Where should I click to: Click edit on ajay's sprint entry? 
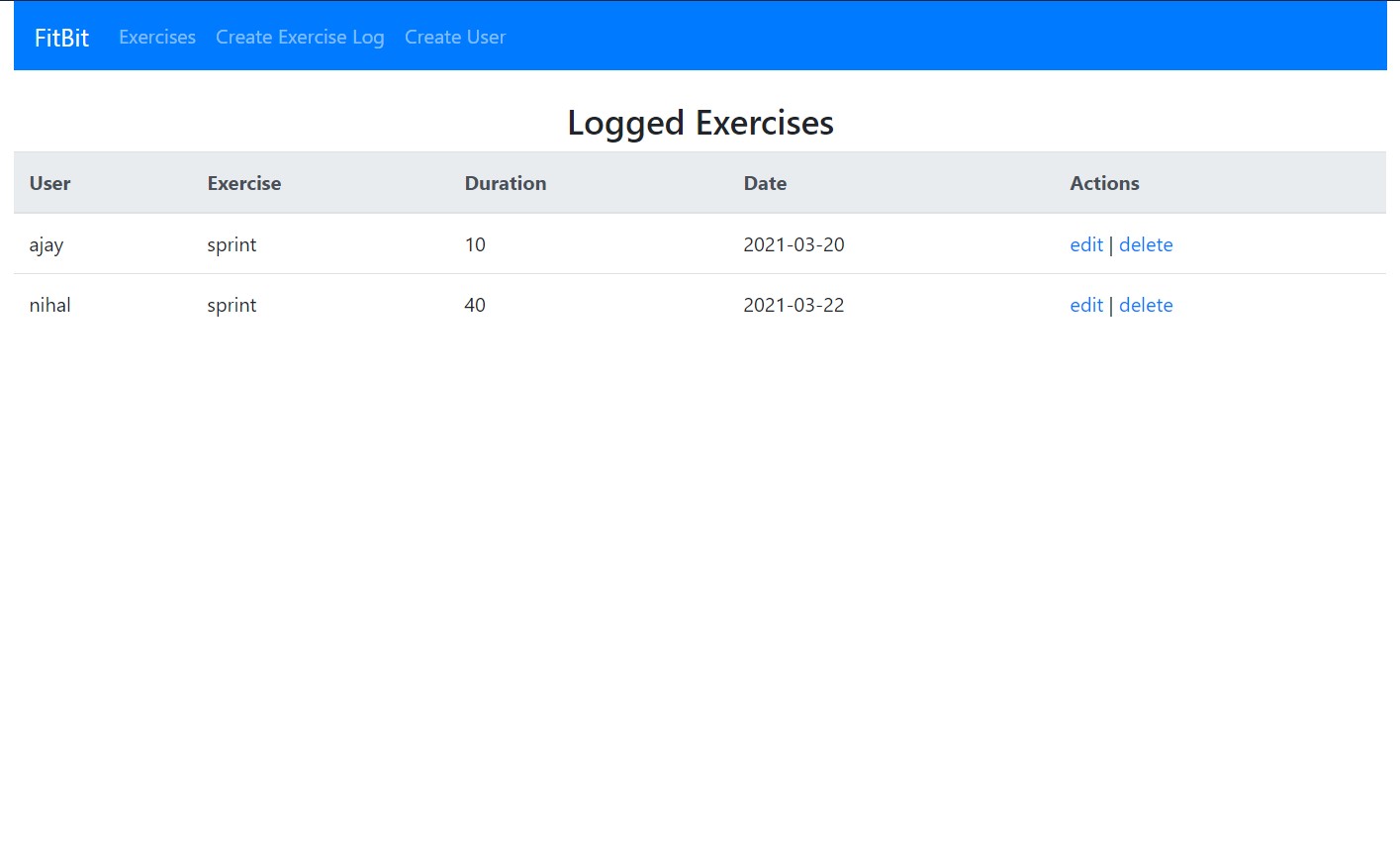coord(1085,244)
